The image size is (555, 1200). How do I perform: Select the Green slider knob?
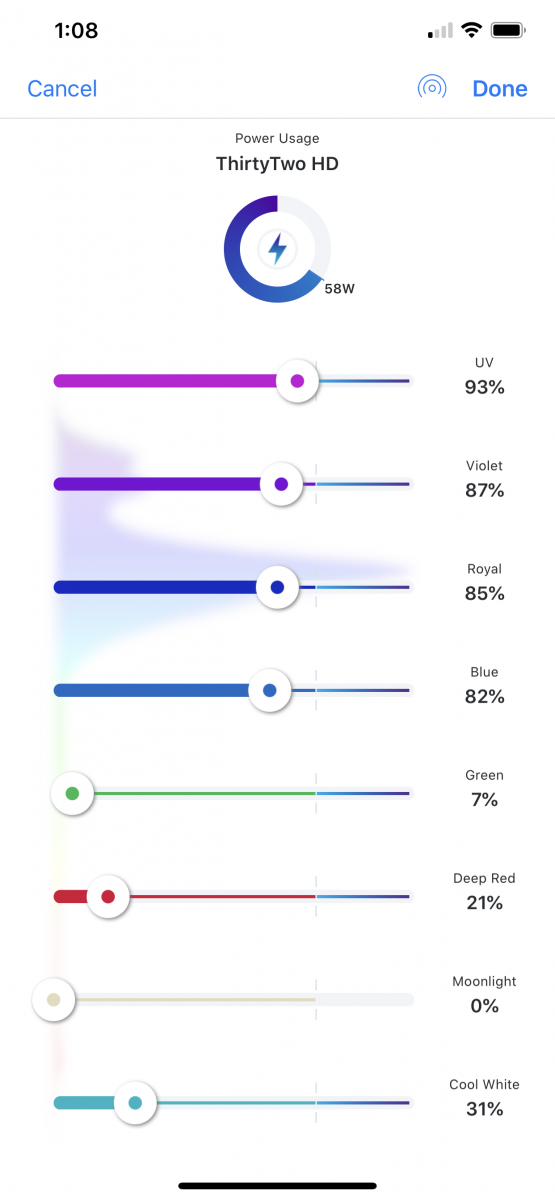point(72,793)
